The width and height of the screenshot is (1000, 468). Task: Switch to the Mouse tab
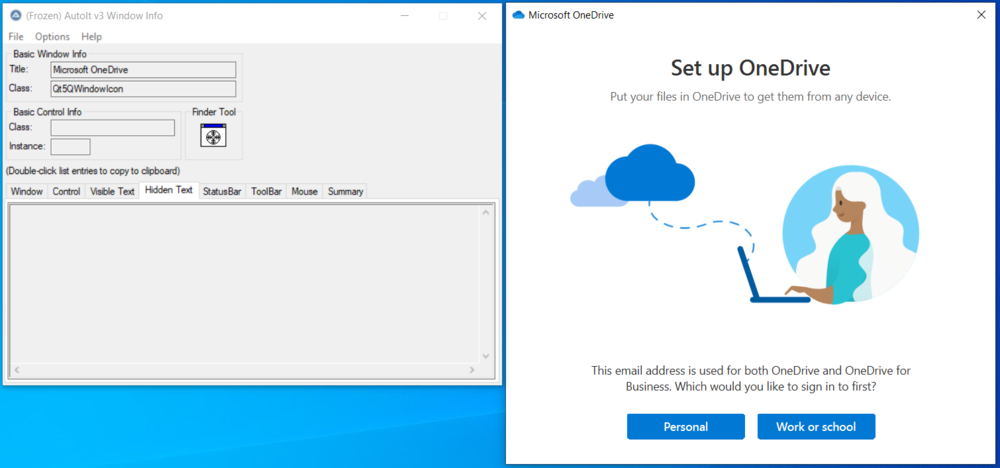[304, 191]
